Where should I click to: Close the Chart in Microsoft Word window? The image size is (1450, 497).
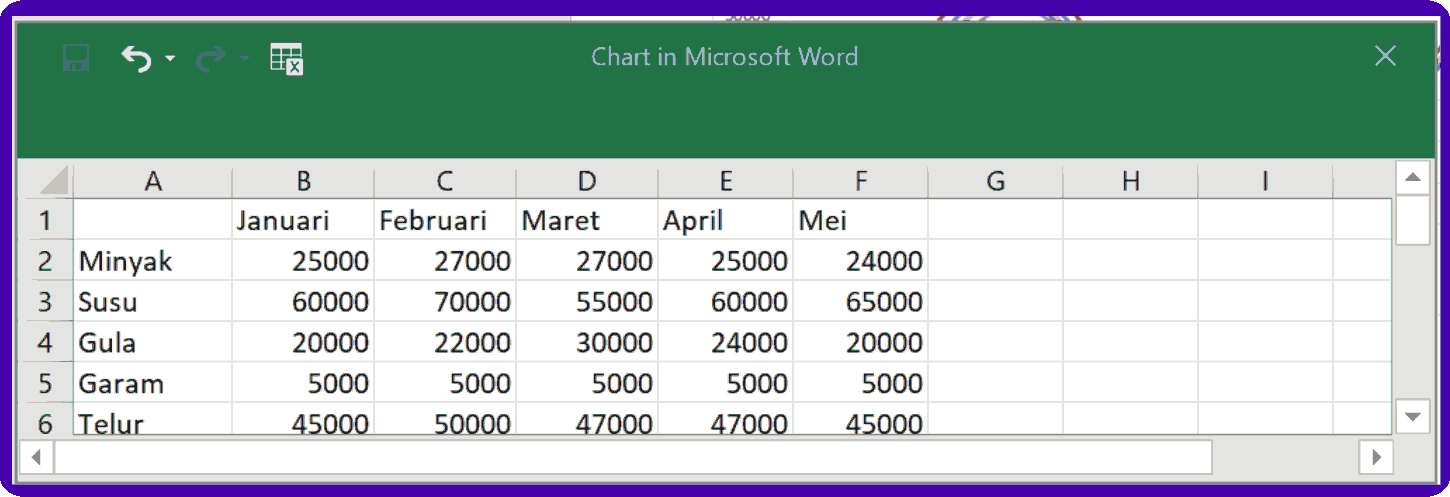click(x=1385, y=57)
